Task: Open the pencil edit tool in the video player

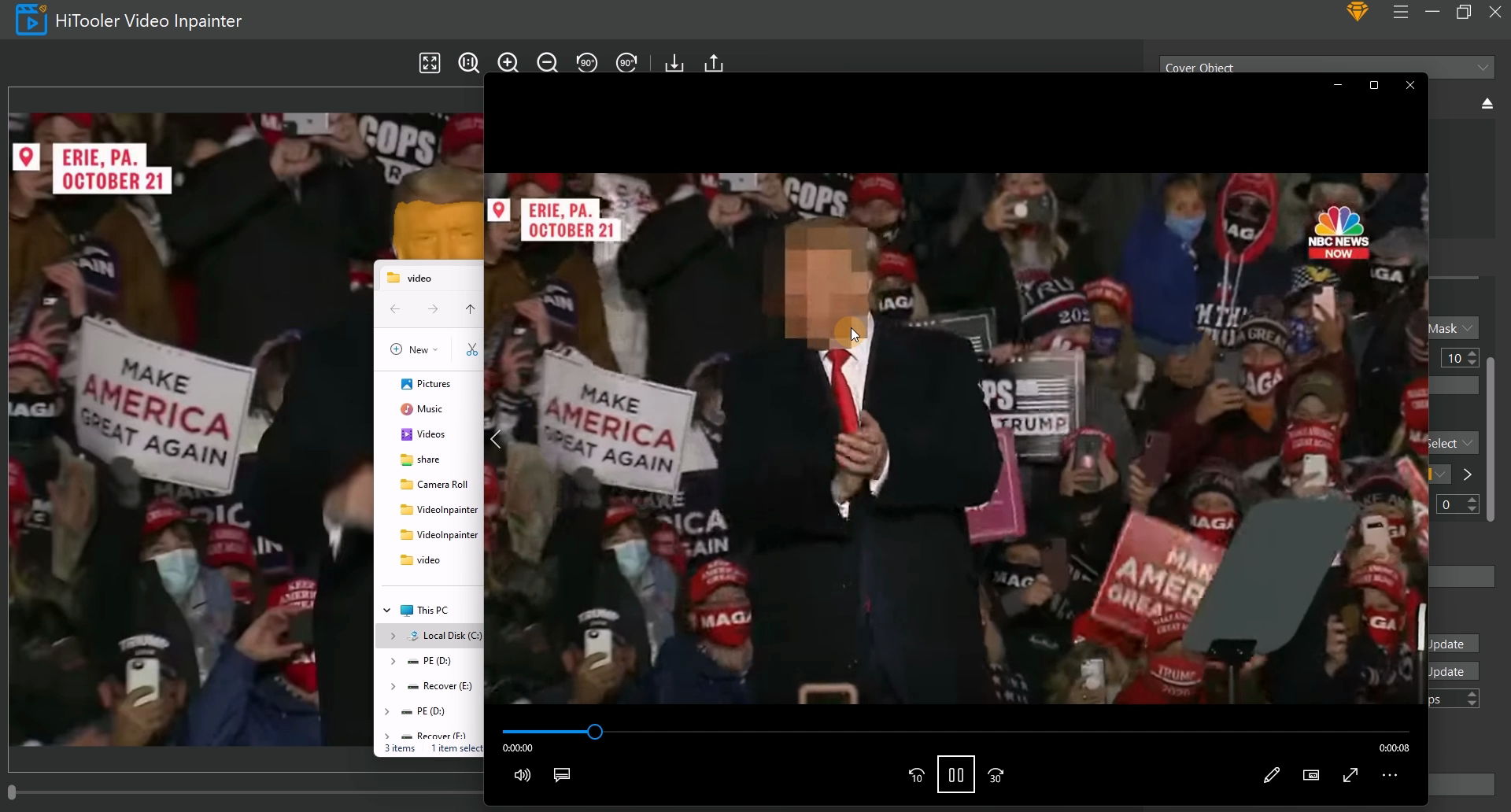Action: [1271, 775]
